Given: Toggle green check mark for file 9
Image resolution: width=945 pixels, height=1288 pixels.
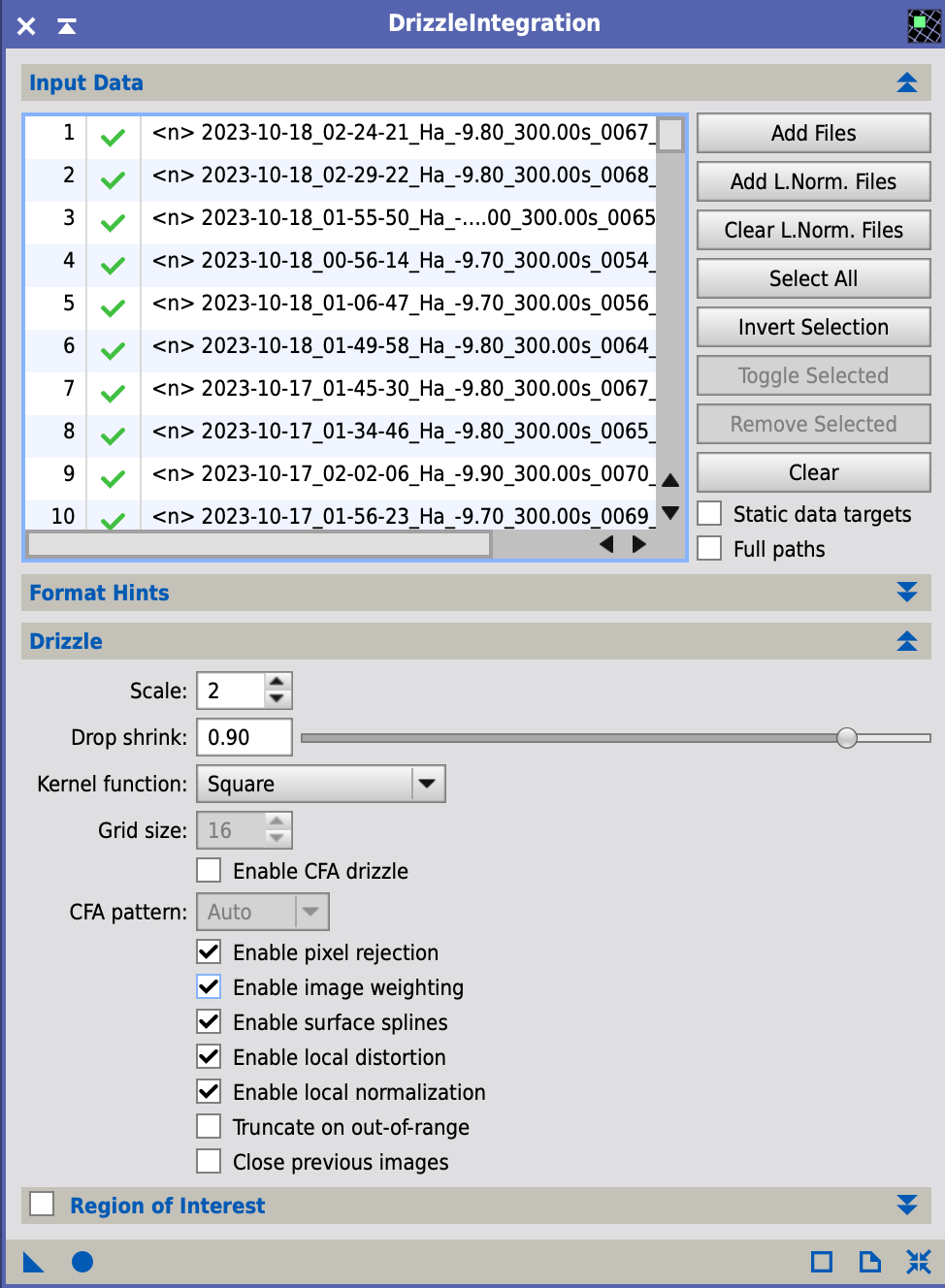Looking at the screenshot, I should tap(114, 479).
